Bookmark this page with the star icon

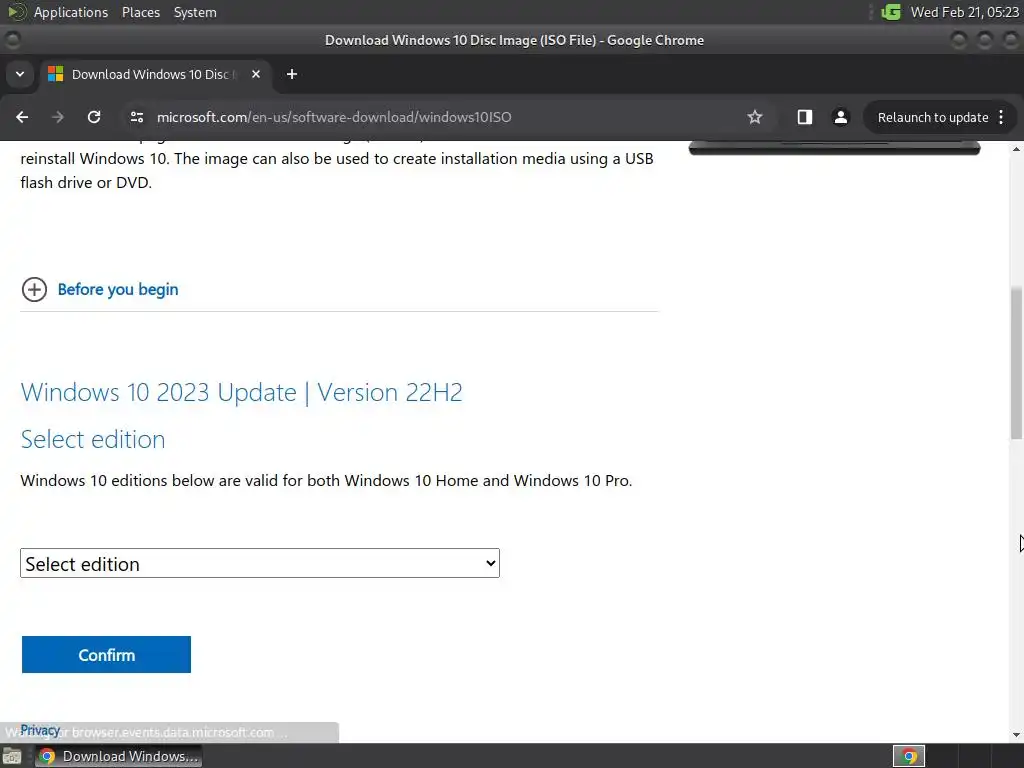pos(755,117)
